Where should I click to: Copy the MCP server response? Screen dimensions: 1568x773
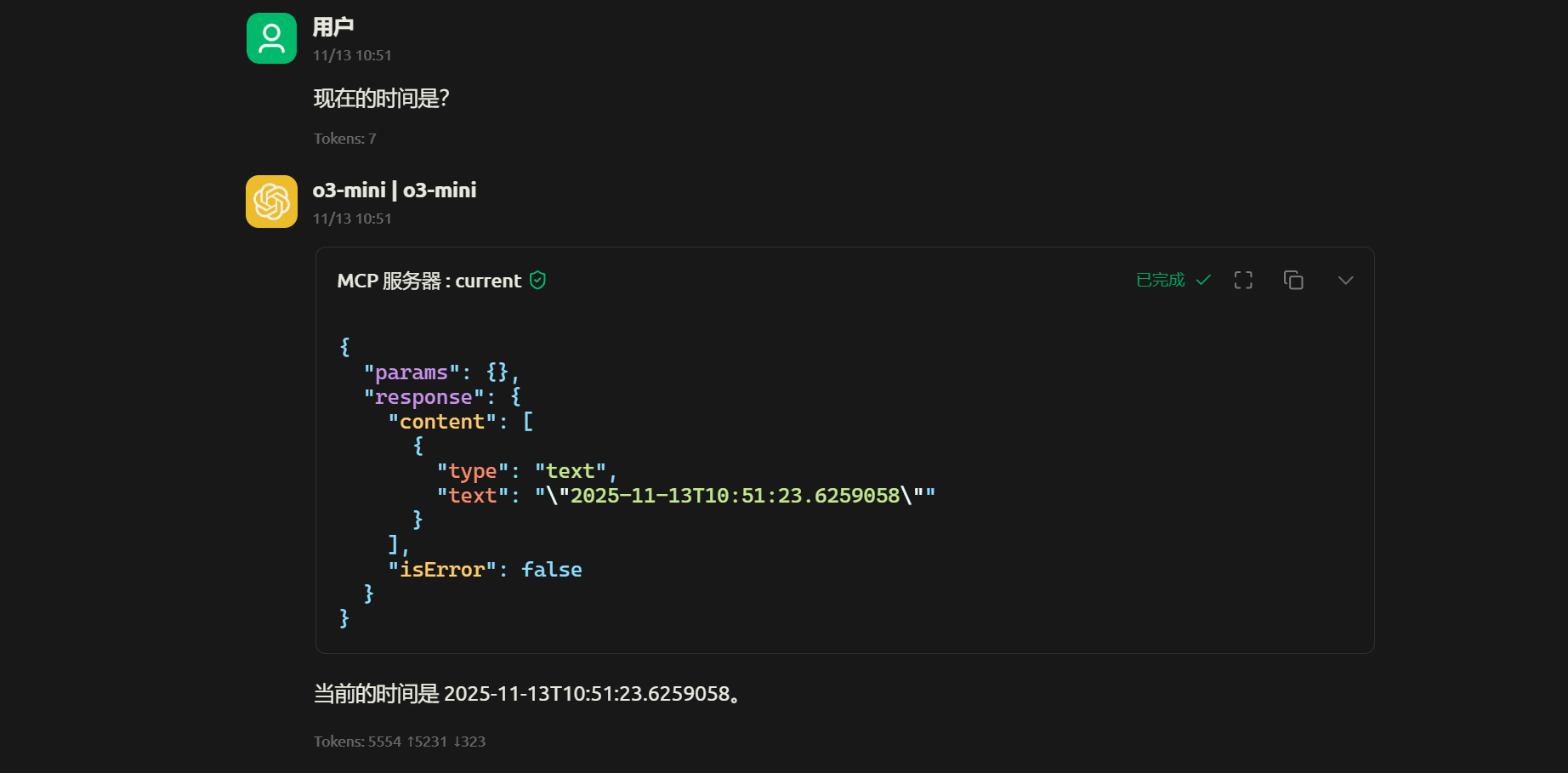(x=1293, y=281)
